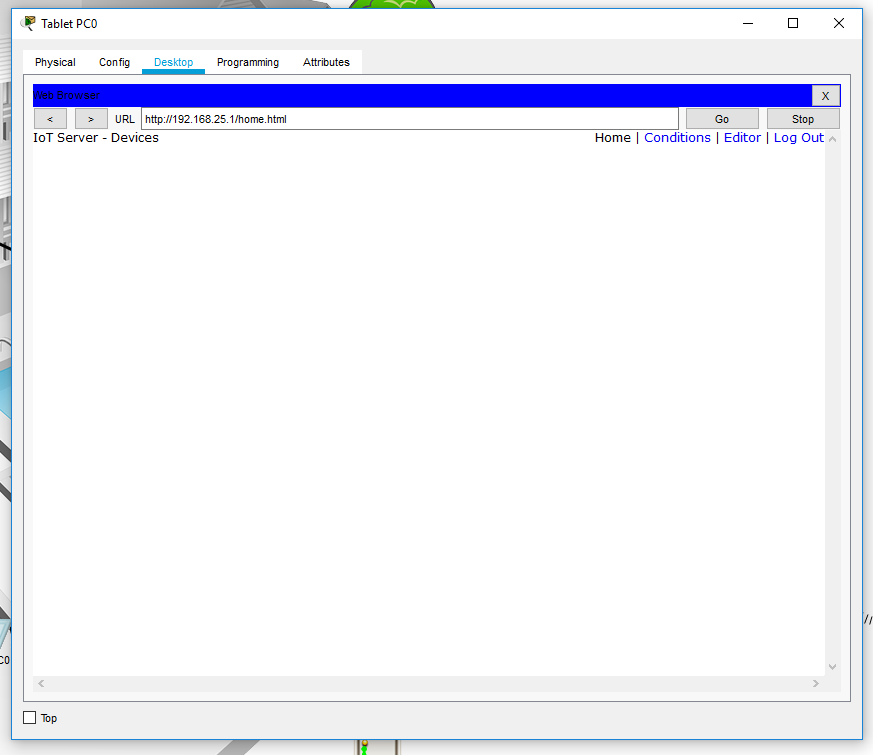The height and width of the screenshot is (755, 873).
Task: Switch to the Attributes tab
Action: pos(326,62)
